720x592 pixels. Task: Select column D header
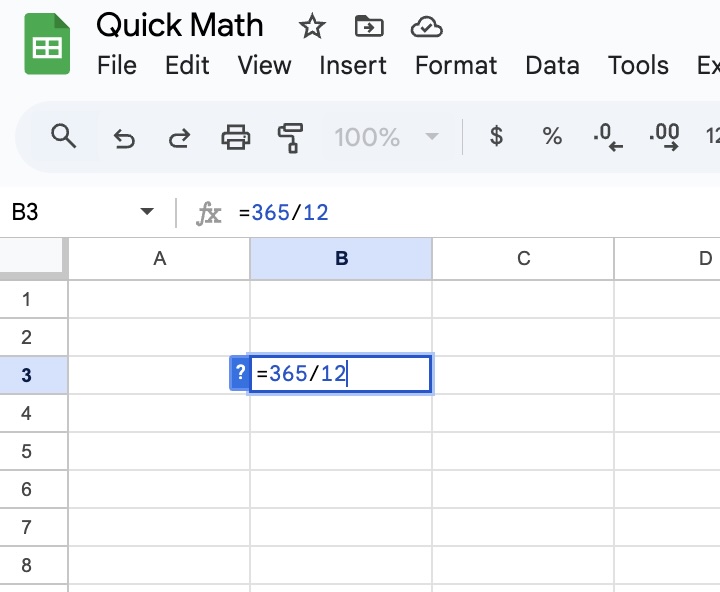pos(667,259)
